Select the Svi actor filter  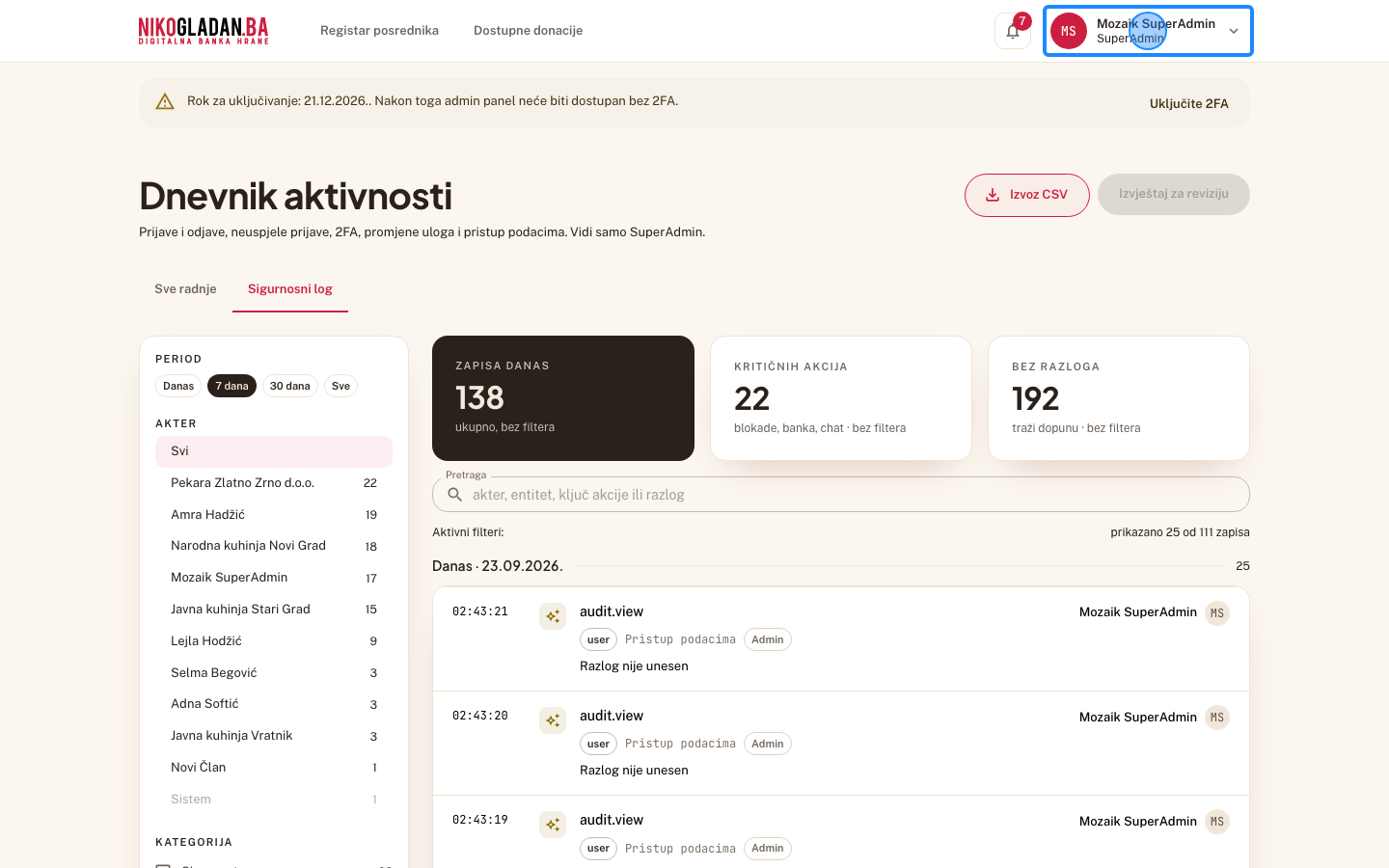coord(274,451)
